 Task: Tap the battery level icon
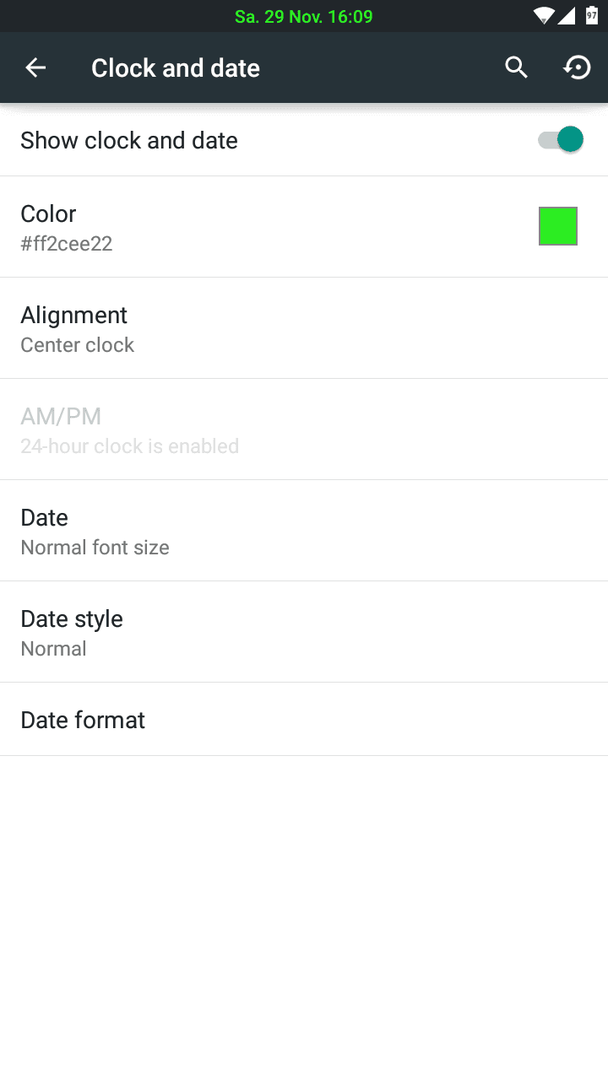[591, 15]
